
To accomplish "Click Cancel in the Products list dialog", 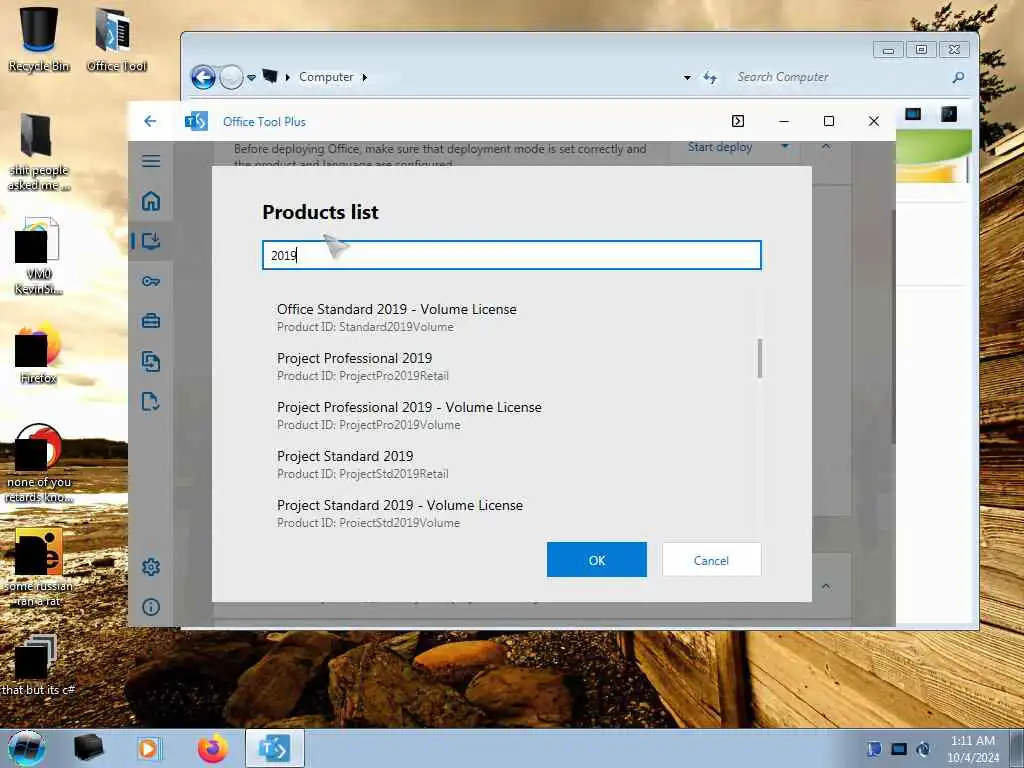I will point(711,560).
